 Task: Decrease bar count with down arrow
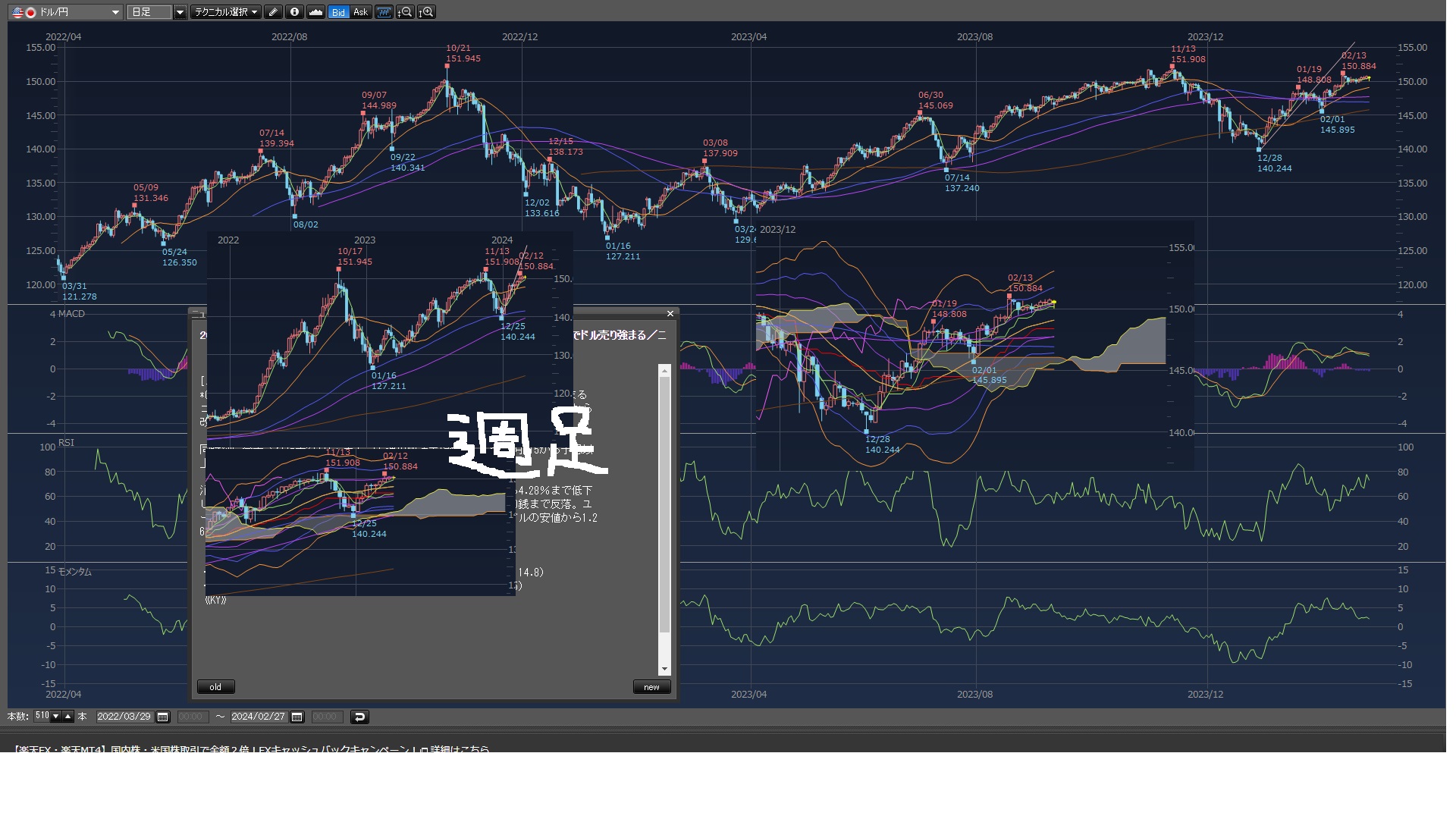(55, 717)
